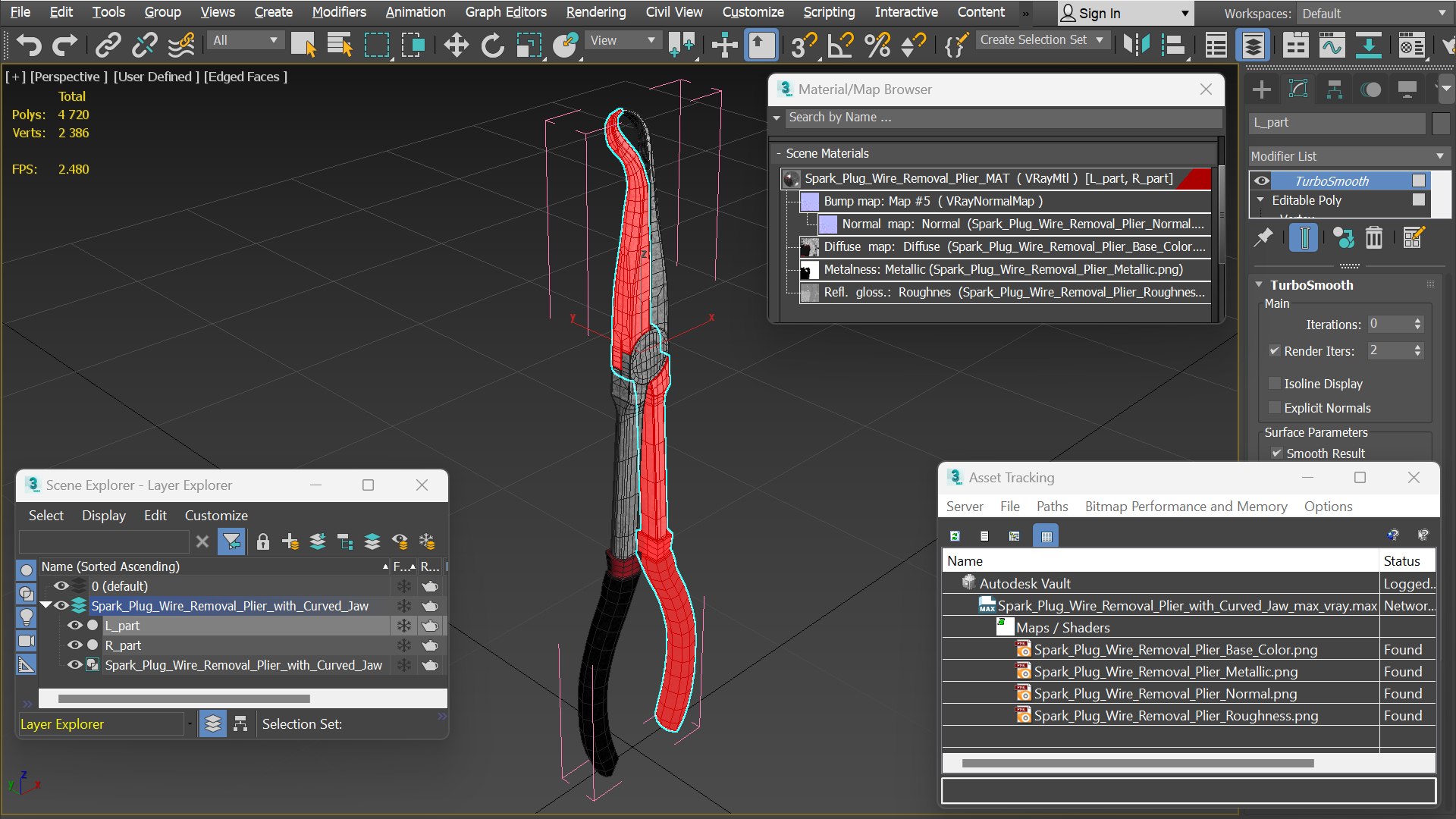Click the lock icon in Scene Explorer
Viewport: 1456px width, 819px height.
[x=263, y=541]
